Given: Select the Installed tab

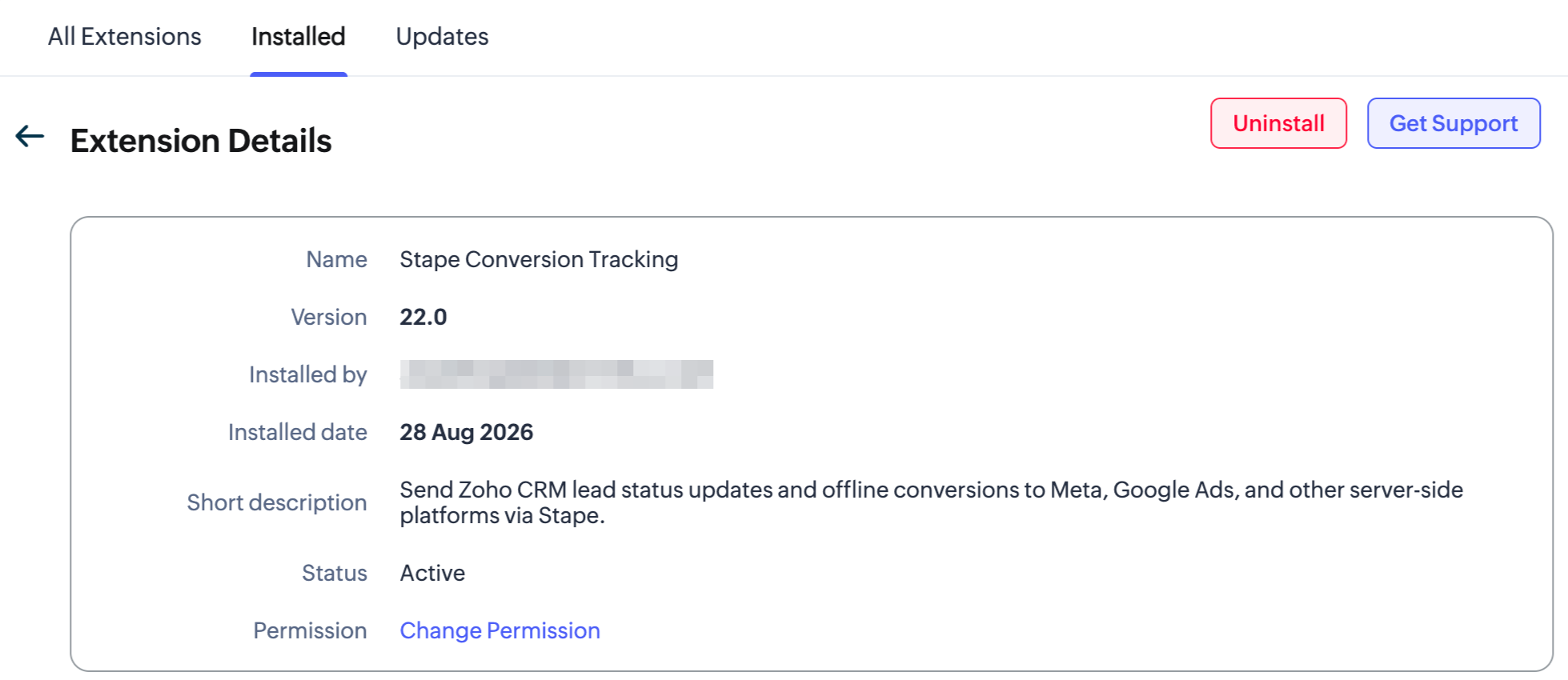Looking at the screenshot, I should coord(299,37).
